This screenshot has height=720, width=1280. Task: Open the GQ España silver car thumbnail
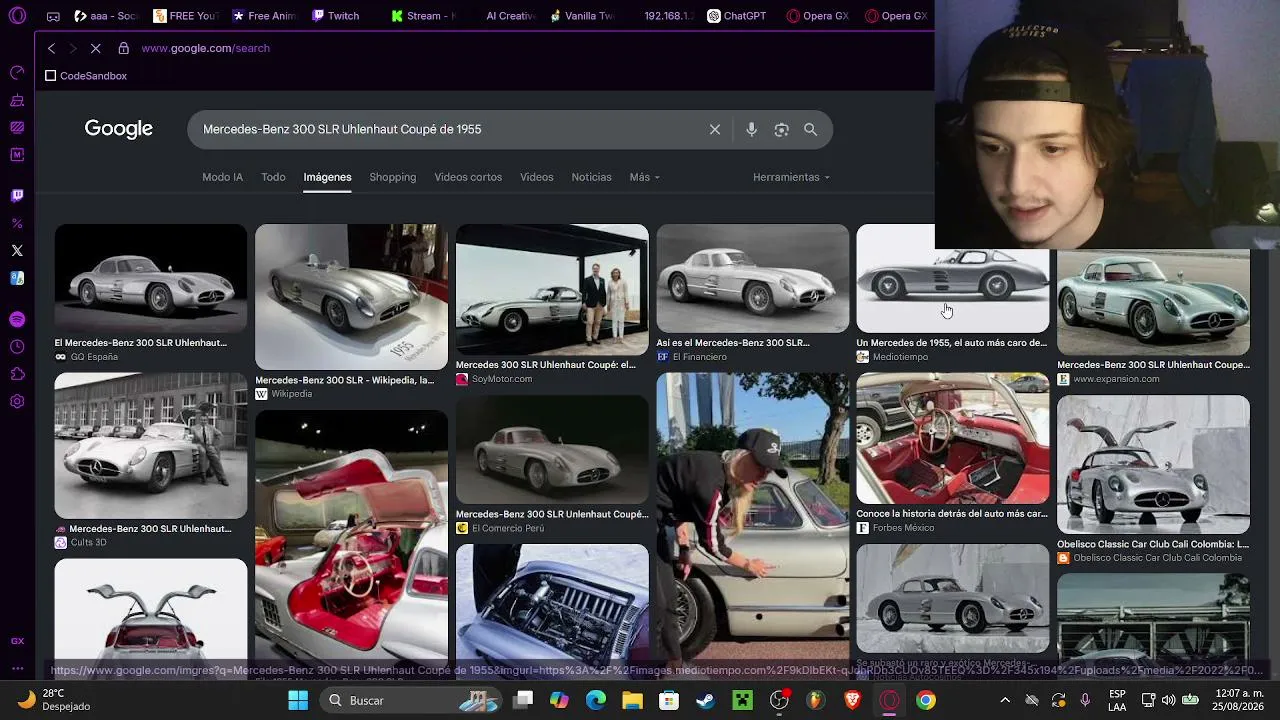tap(151, 278)
